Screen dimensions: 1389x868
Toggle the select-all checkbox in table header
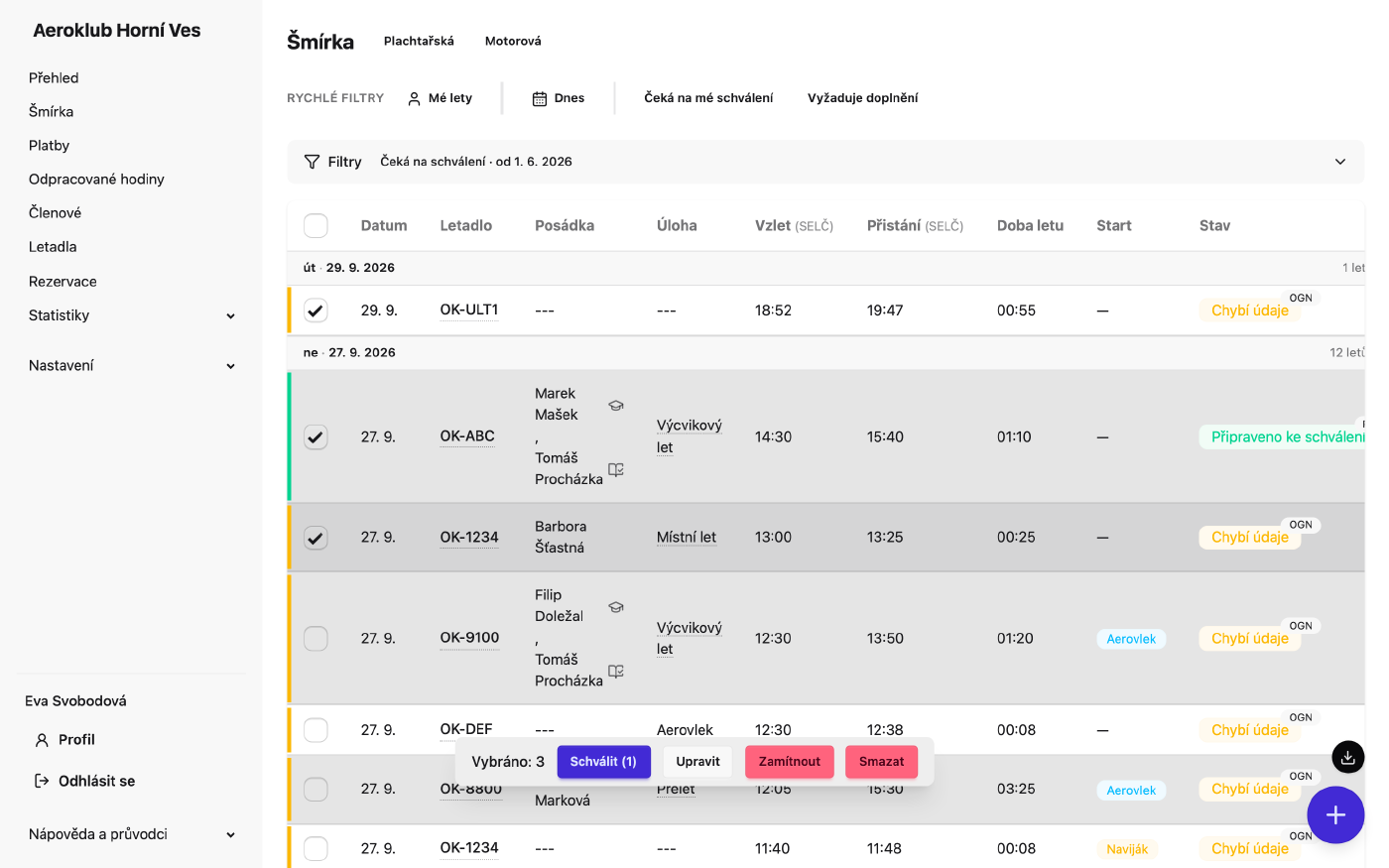tap(316, 225)
